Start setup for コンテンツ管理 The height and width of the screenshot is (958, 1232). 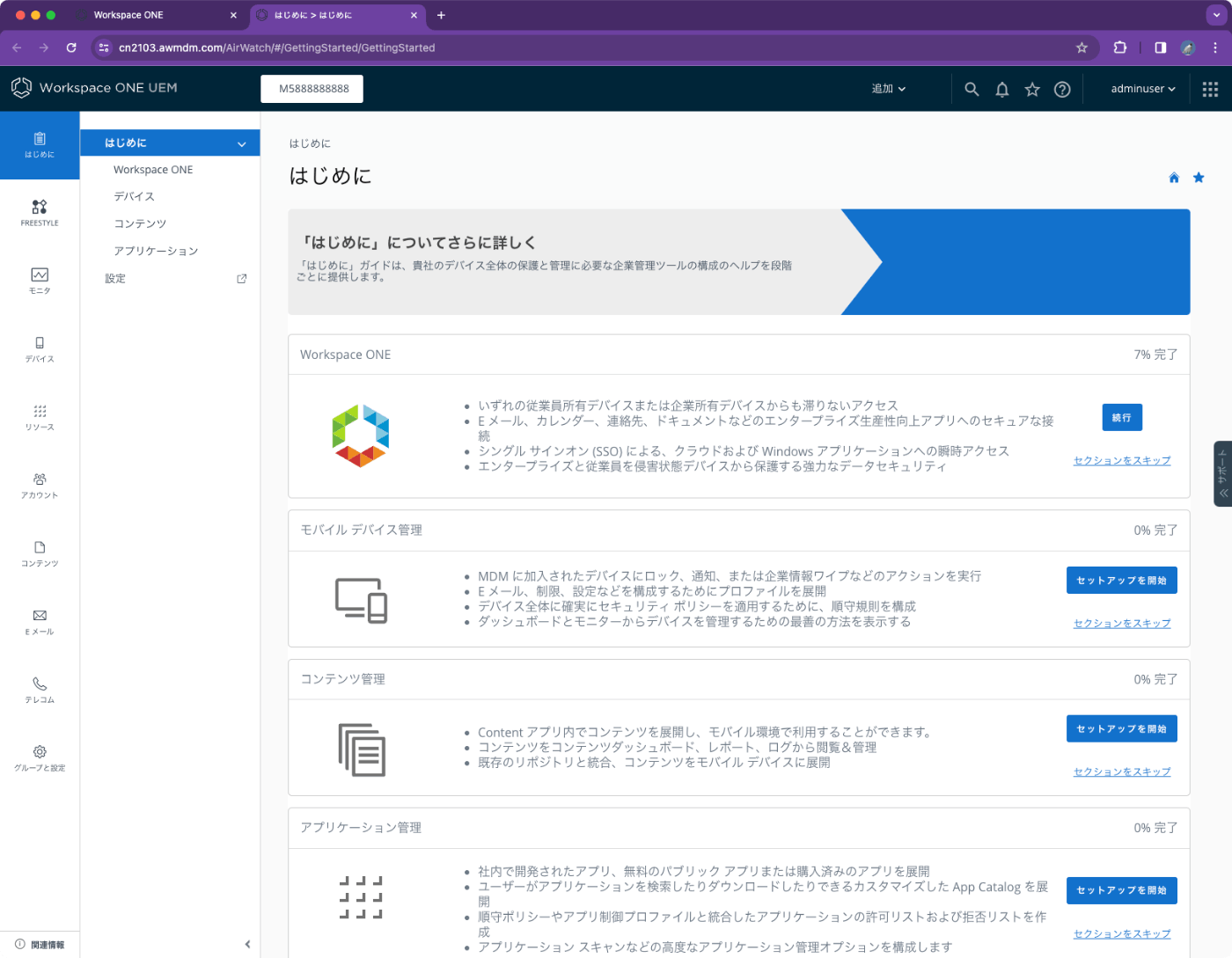[1122, 729]
